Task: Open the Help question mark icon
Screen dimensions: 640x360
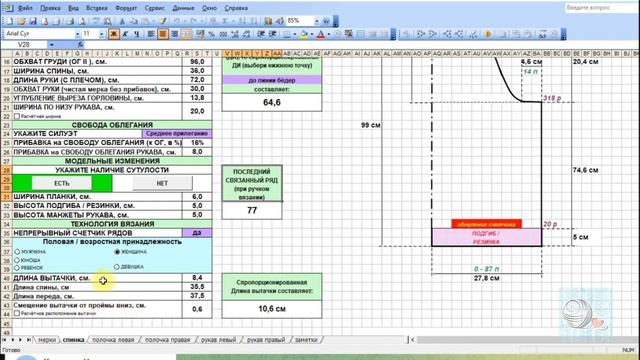Action: tap(326, 21)
